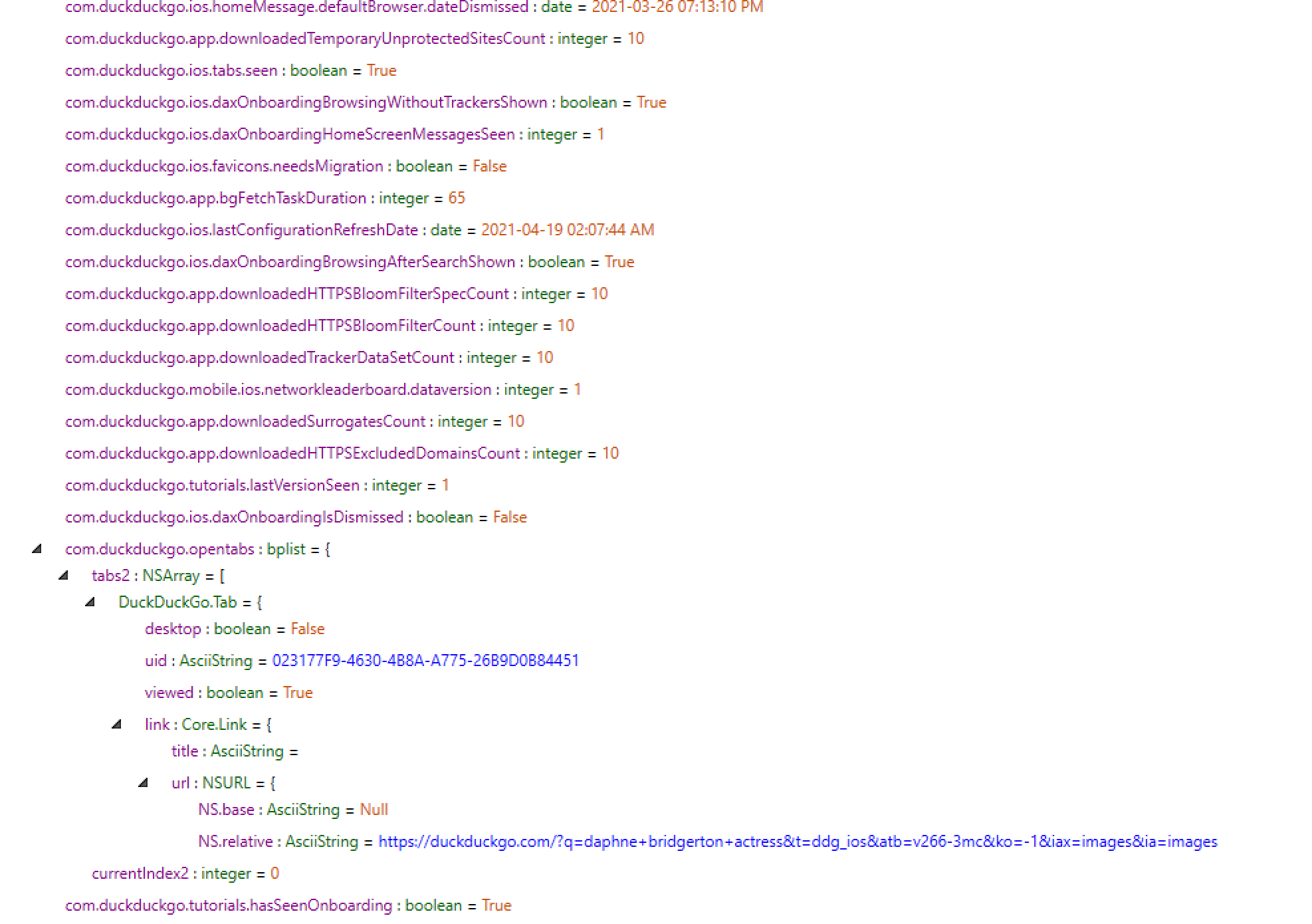Select daxOnboardingIsDismissed row
The height and width of the screenshot is (924, 1312).
point(296,517)
